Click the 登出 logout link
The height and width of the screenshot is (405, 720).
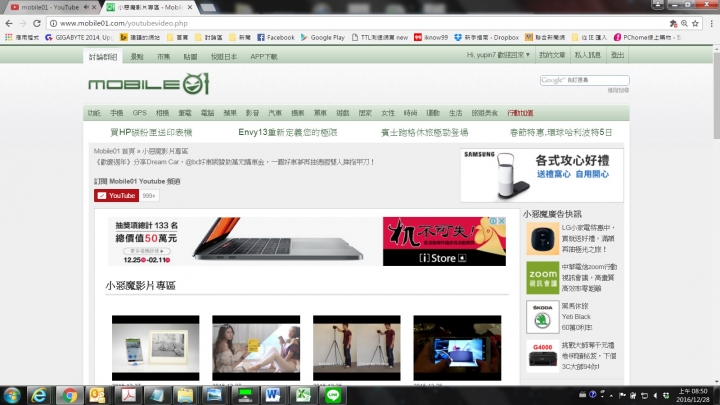(x=617, y=55)
